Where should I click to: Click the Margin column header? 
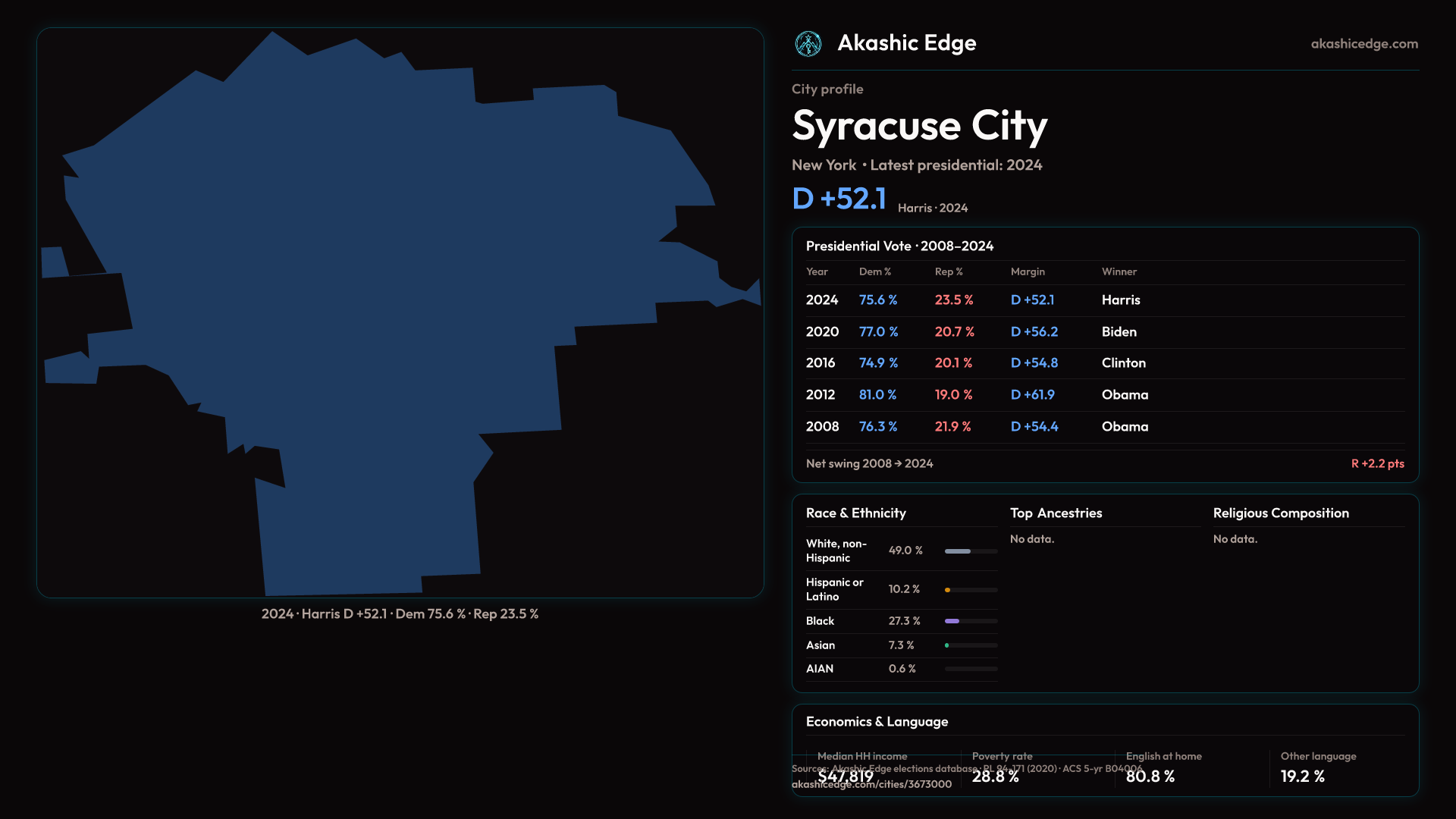point(1027,271)
